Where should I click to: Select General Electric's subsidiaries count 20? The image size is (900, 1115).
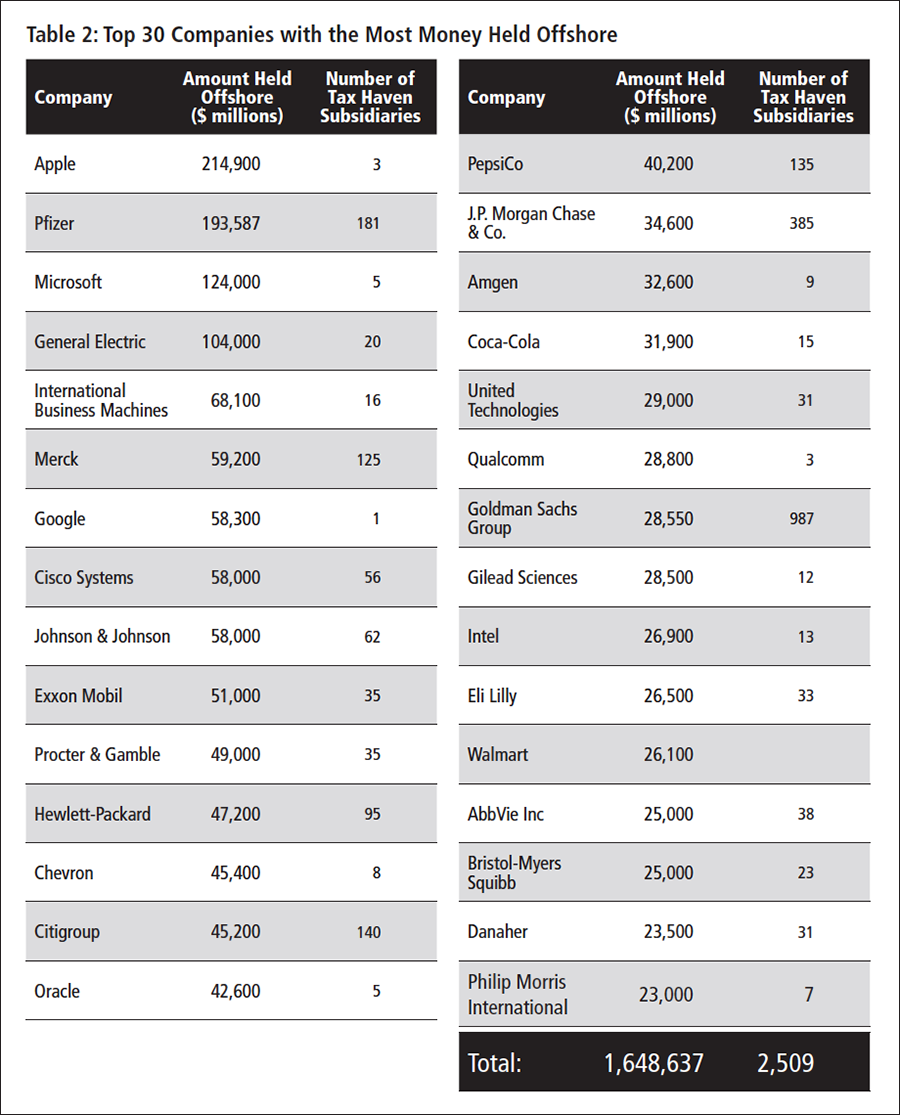[373, 341]
